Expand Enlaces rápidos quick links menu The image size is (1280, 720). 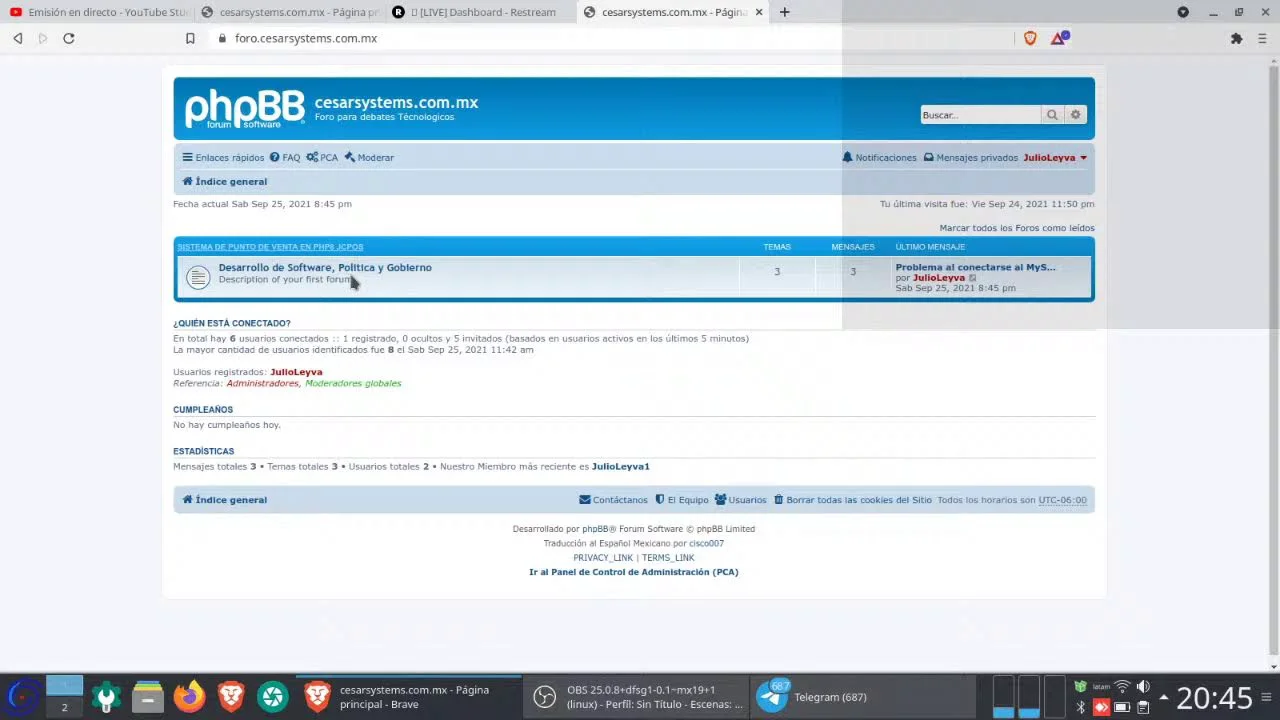click(x=223, y=158)
